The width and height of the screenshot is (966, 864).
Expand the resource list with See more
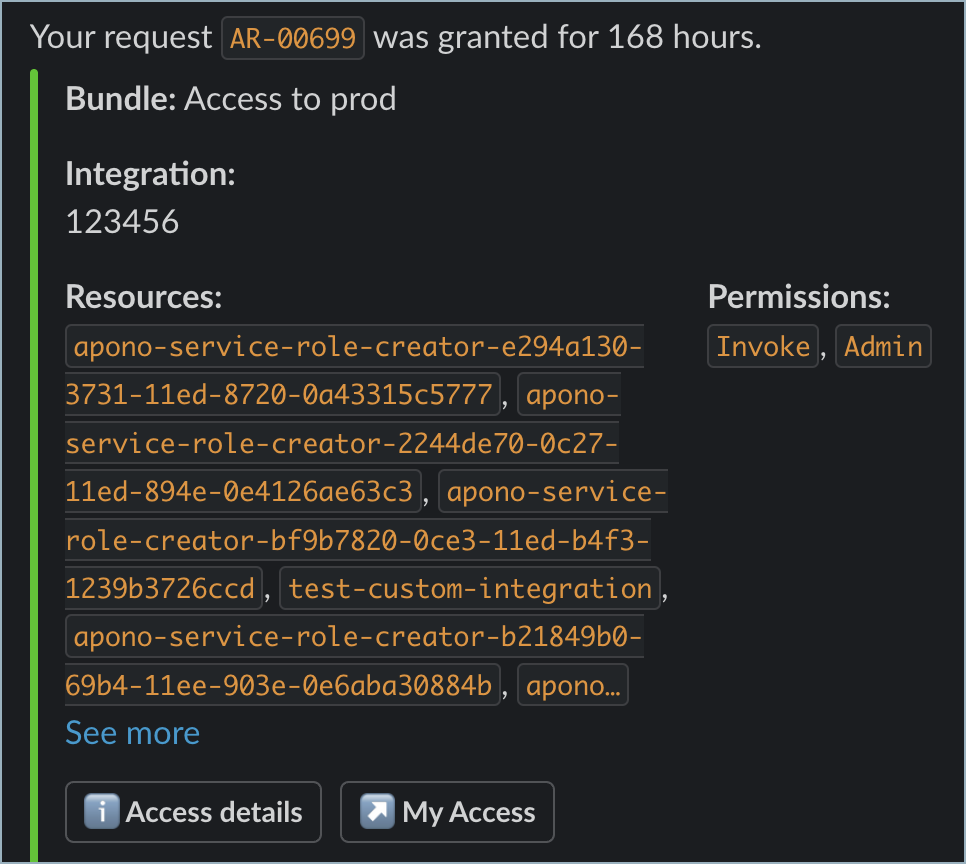(132, 733)
